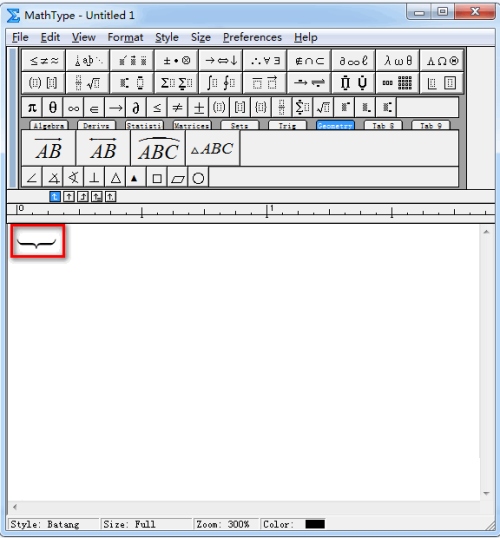Insert the circle symbol
The height and width of the screenshot is (538, 500).
click(x=198, y=177)
